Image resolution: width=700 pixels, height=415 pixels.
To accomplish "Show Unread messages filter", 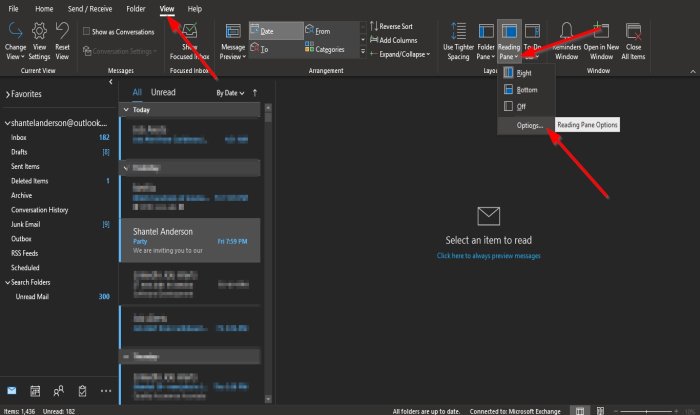I will pos(163,92).
